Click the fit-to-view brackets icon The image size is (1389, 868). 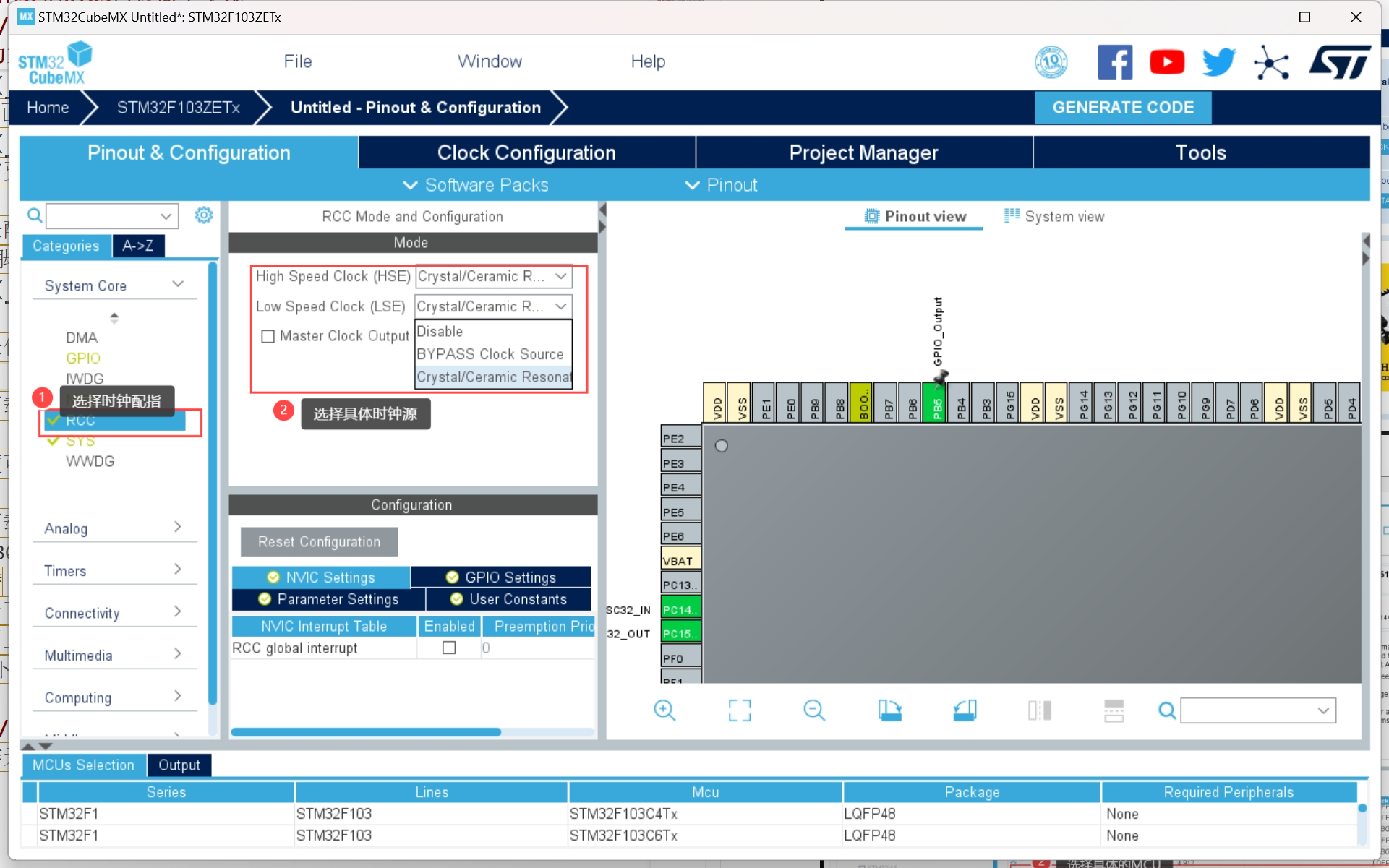click(x=739, y=710)
